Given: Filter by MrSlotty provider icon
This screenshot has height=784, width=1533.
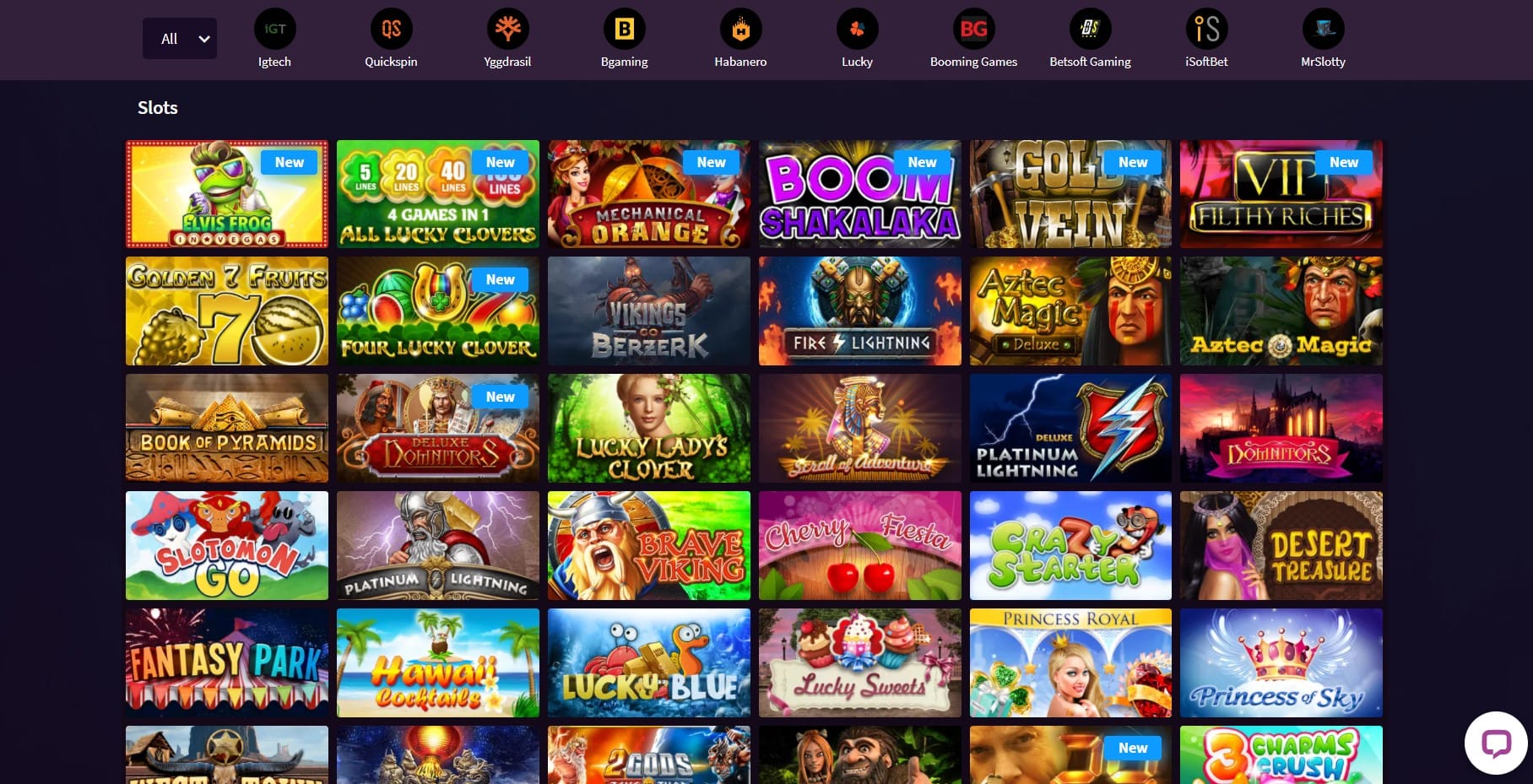Looking at the screenshot, I should (1323, 29).
